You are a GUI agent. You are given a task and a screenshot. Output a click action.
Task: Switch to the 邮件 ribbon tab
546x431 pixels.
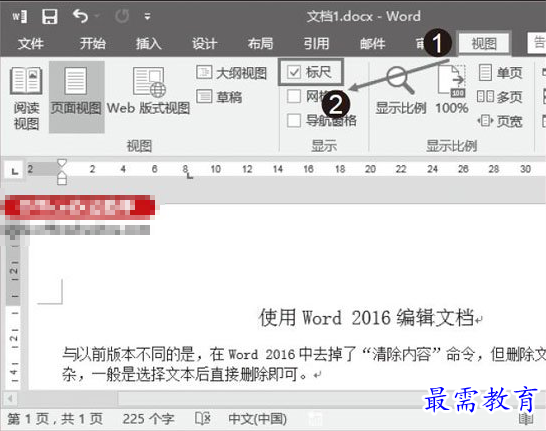pyautogui.click(x=372, y=44)
